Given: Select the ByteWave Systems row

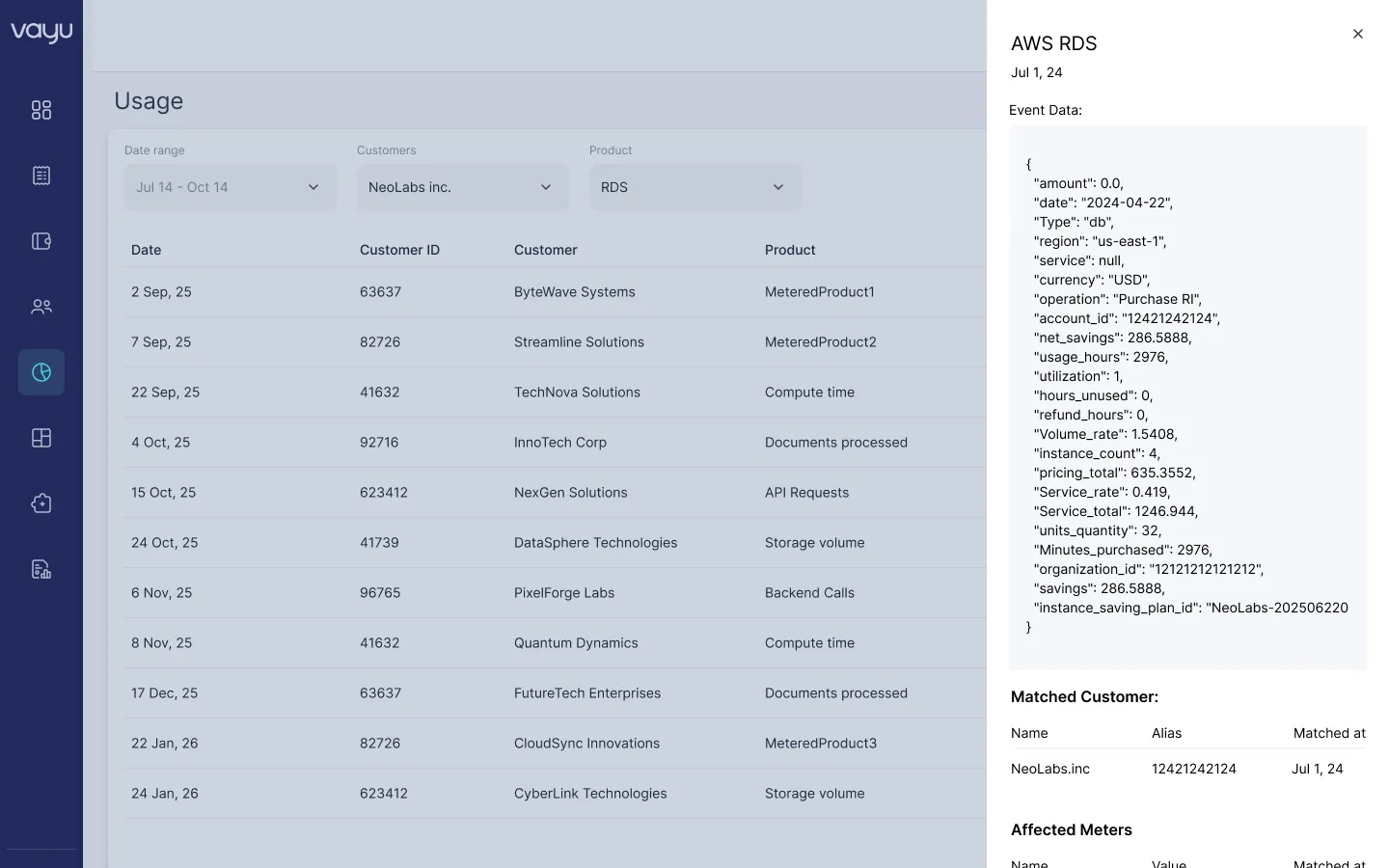Looking at the screenshot, I should 555,292.
